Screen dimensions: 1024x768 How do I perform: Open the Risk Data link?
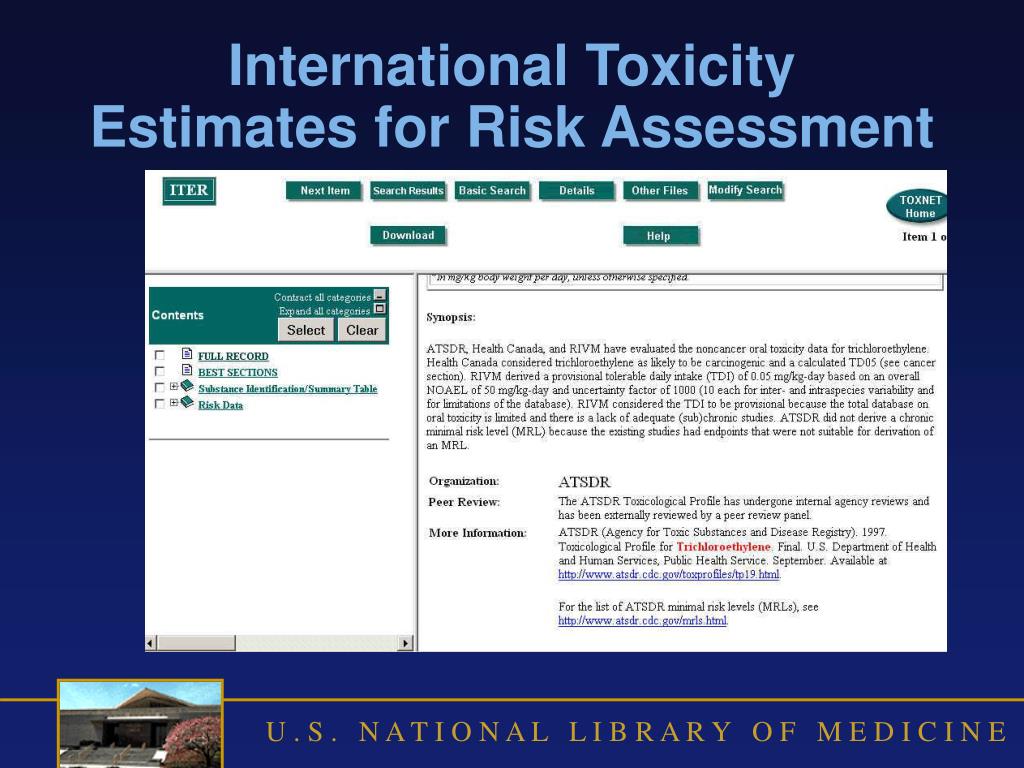(x=221, y=405)
